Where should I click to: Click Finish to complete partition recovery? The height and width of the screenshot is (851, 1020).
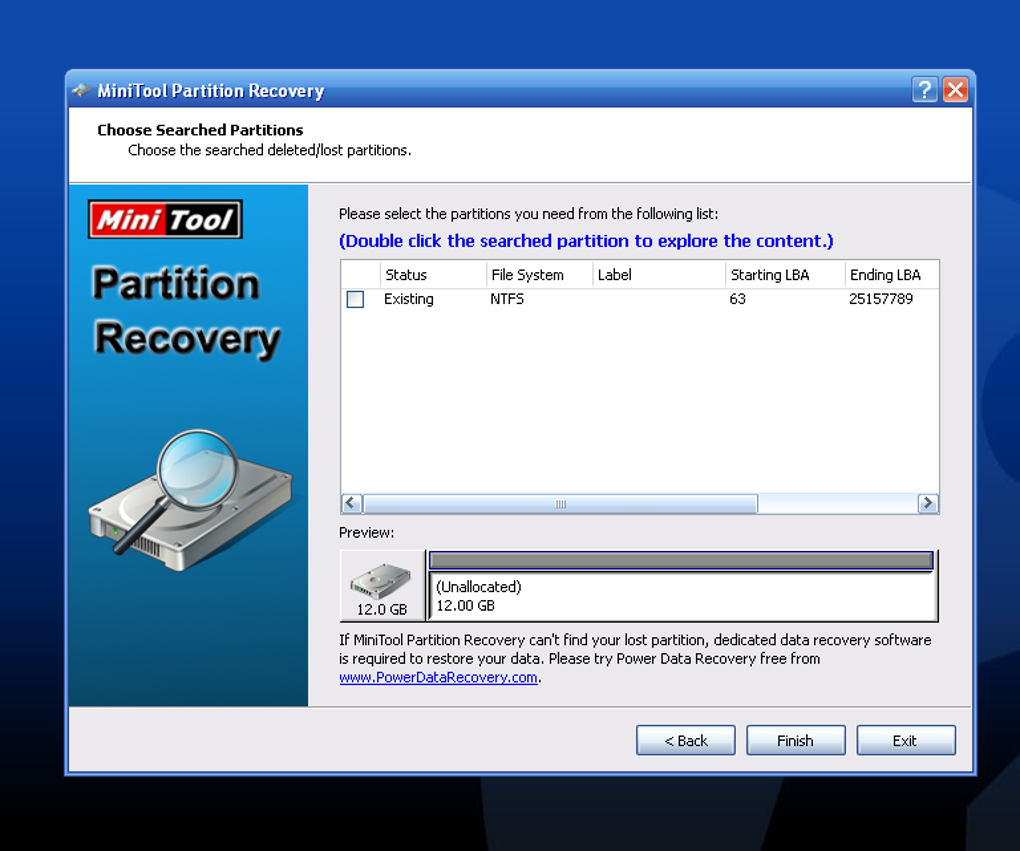pos(796,740)
